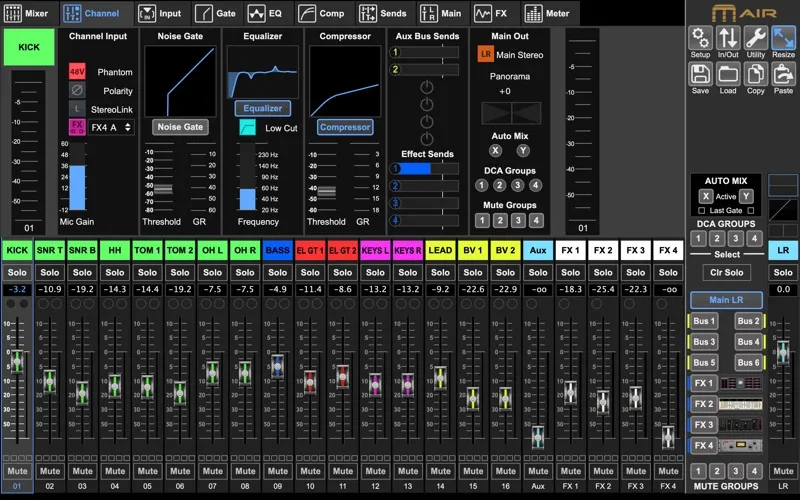Select the EL GT 1 channel label
800x500 pixels.
[x=310, y=251]
